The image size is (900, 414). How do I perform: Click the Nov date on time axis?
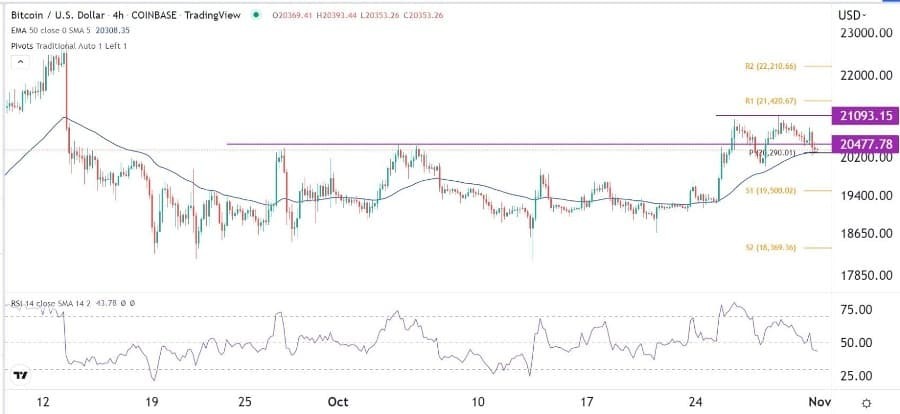coord(818,401)
